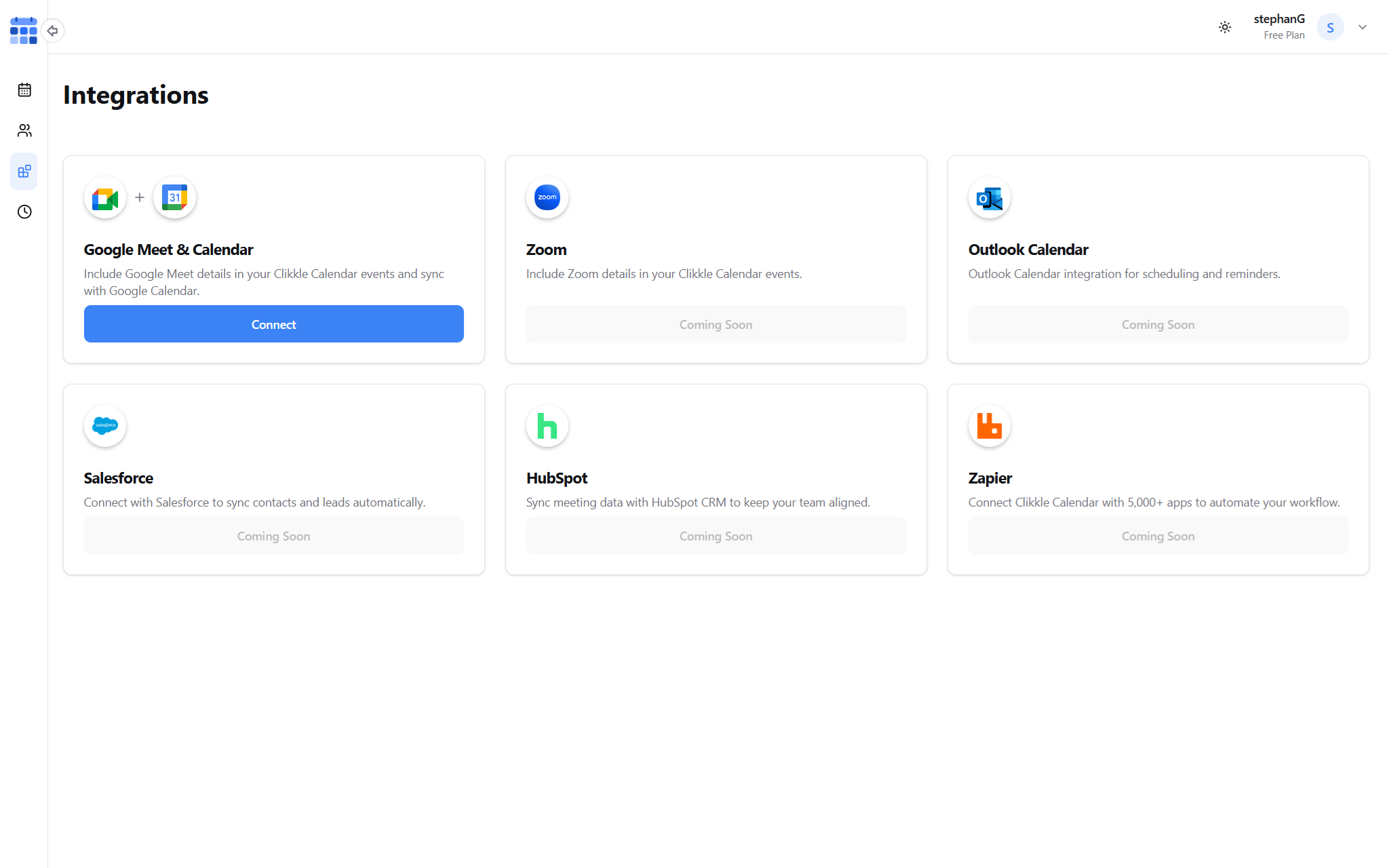The height and width of the screenshot is (868, 1389).
Task: Open the calendar page from sidebar
Action: [x=24, y=90]
